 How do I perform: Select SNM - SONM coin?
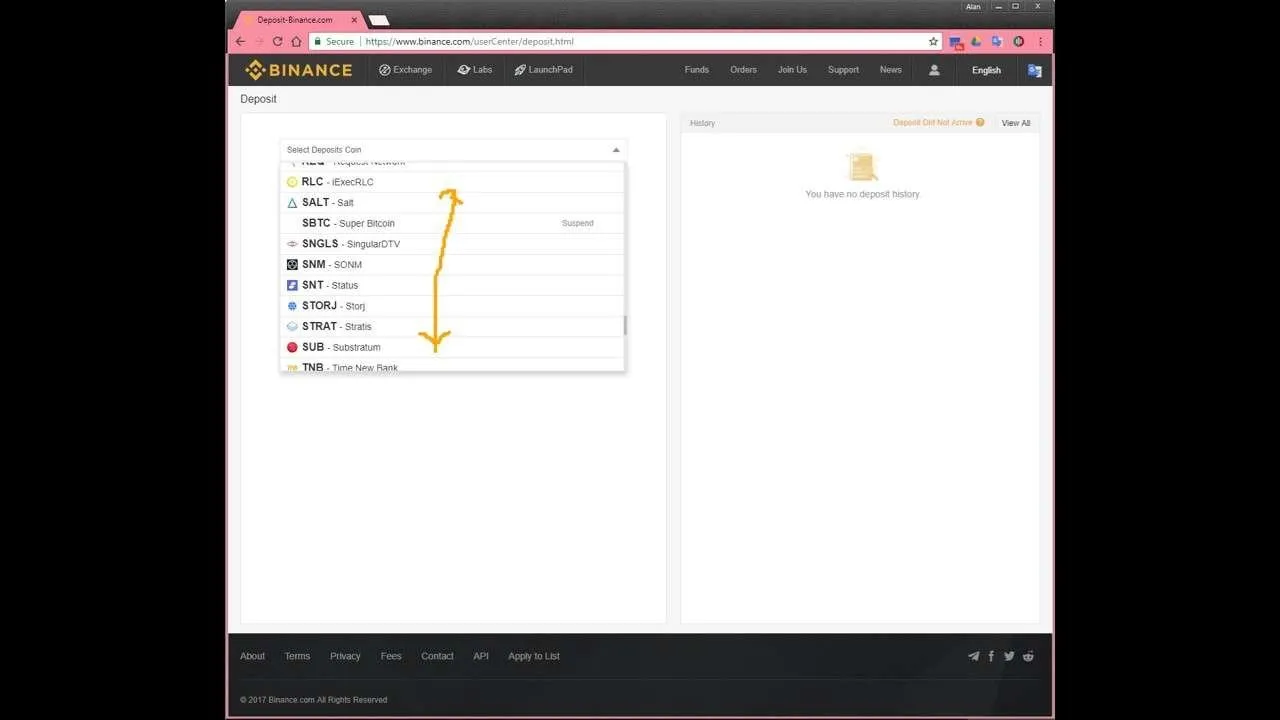pos(452,265)
